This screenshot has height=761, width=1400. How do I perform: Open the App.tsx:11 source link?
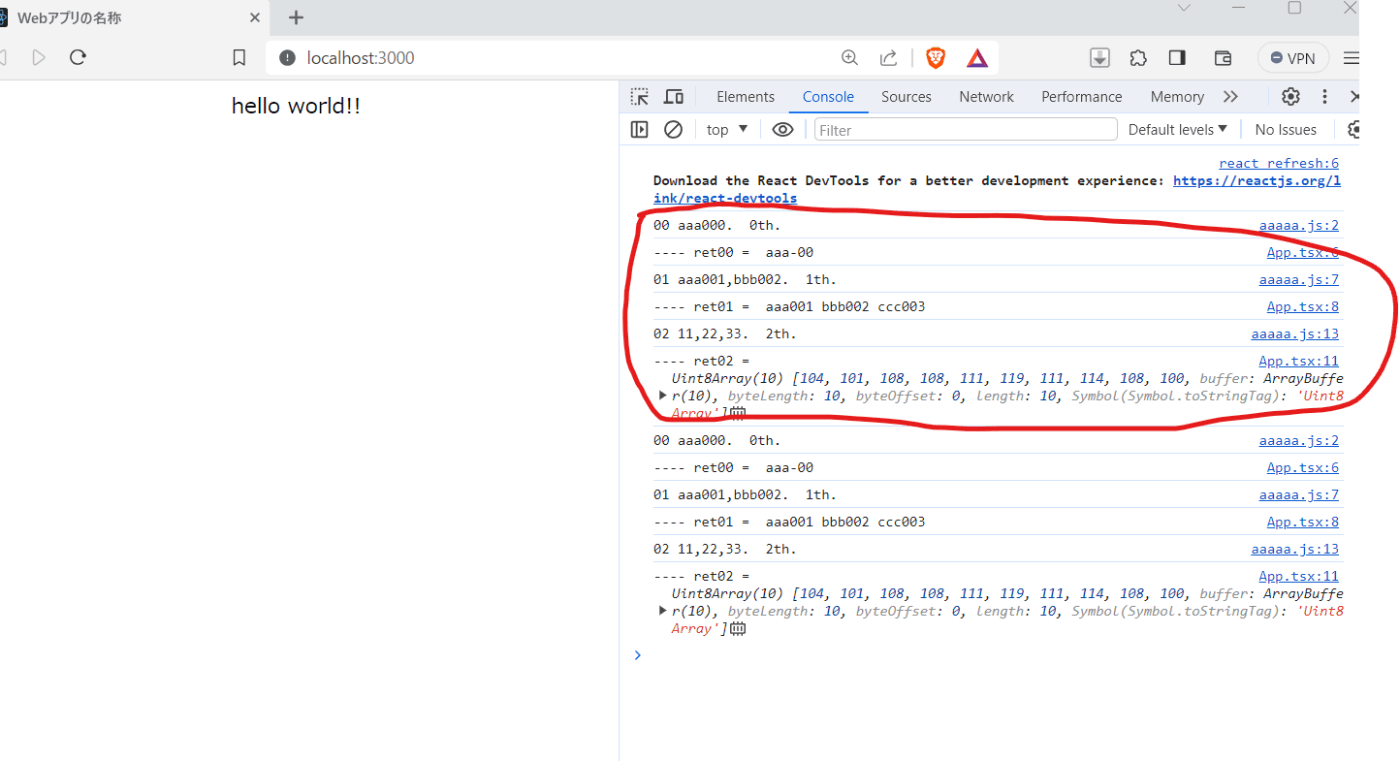(1299, 361)
